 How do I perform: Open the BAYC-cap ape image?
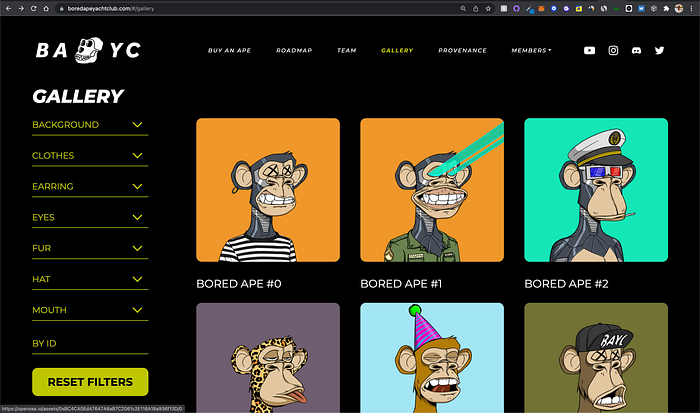596,358
